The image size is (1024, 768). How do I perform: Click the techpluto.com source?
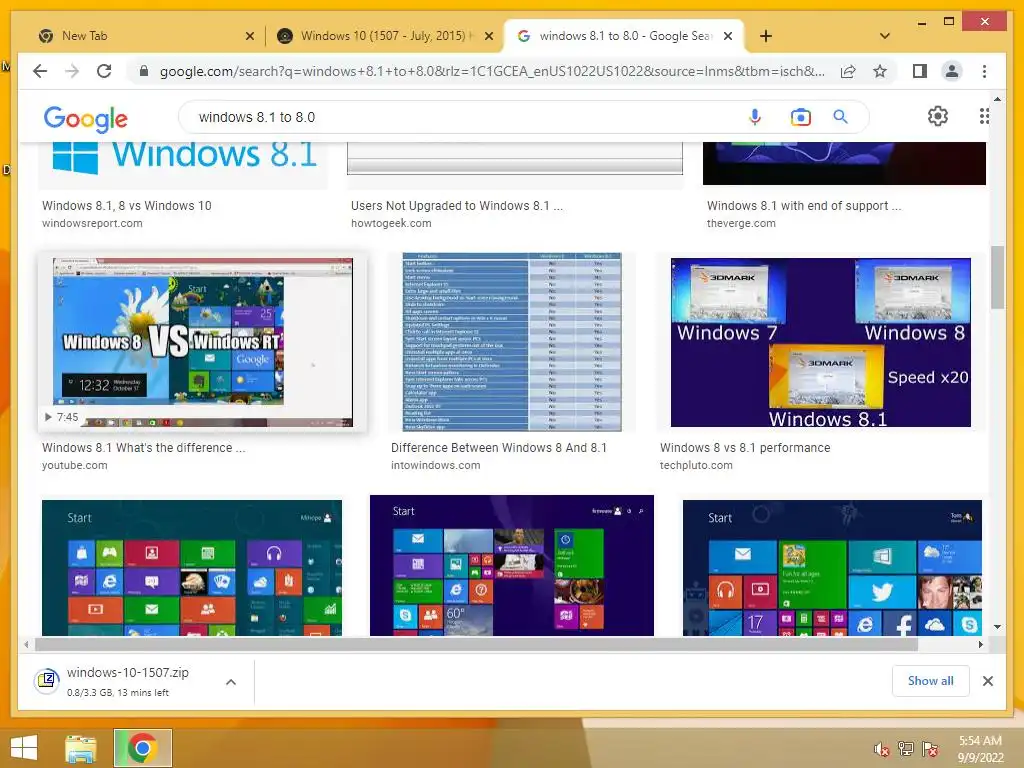pyautogui.click(x=696, y=466)
